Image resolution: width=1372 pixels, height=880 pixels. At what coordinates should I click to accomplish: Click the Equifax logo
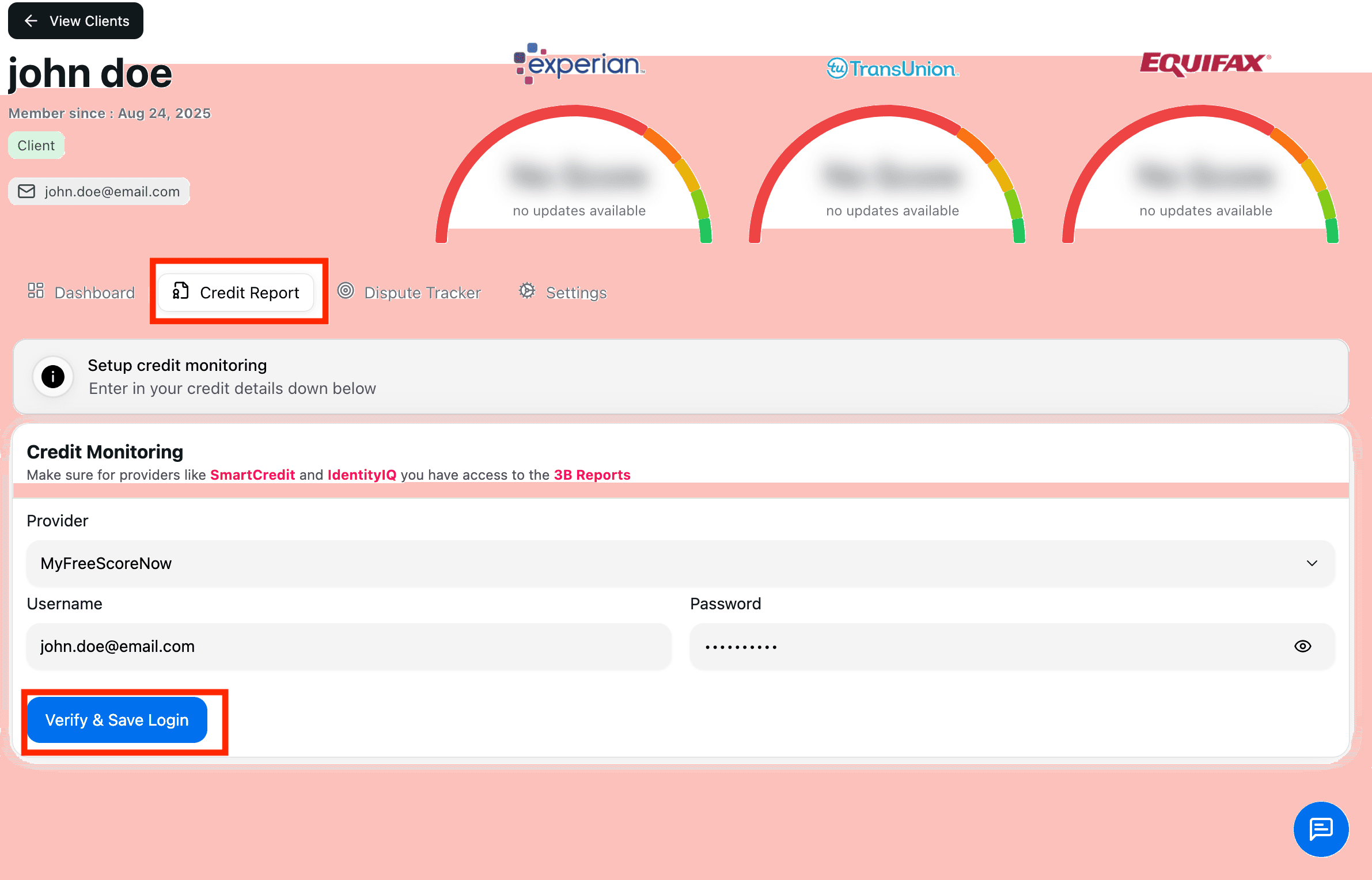1204,63
